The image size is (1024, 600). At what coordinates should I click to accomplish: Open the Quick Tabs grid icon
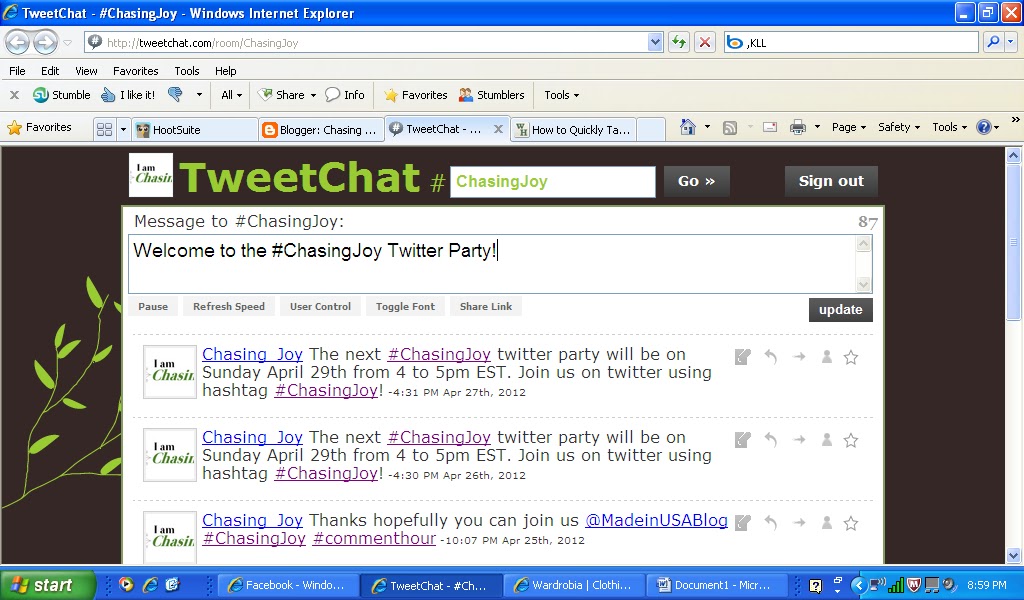(104, 129)
